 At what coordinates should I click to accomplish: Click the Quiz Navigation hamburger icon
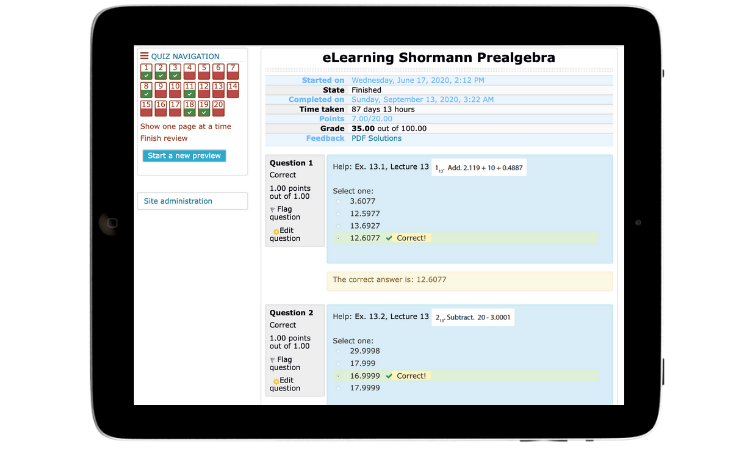[x=145, y=56]
